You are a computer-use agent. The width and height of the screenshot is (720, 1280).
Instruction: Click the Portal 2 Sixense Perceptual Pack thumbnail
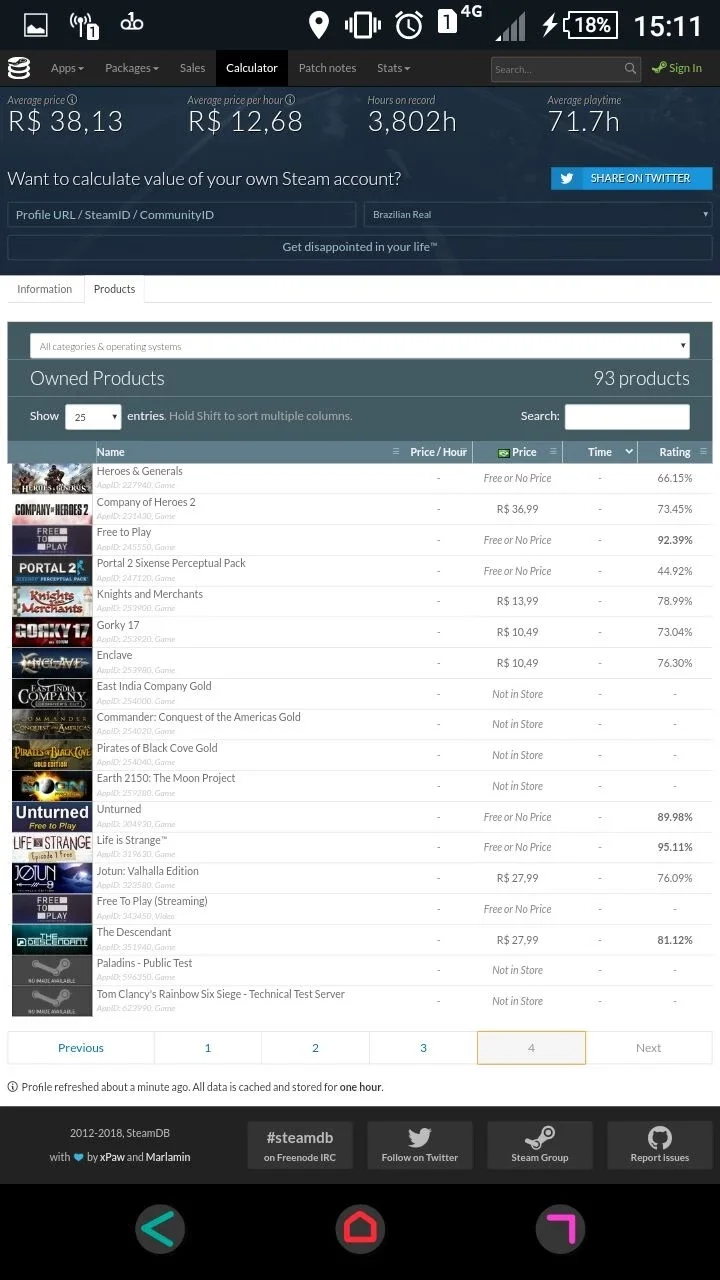[x=52, y=571]
